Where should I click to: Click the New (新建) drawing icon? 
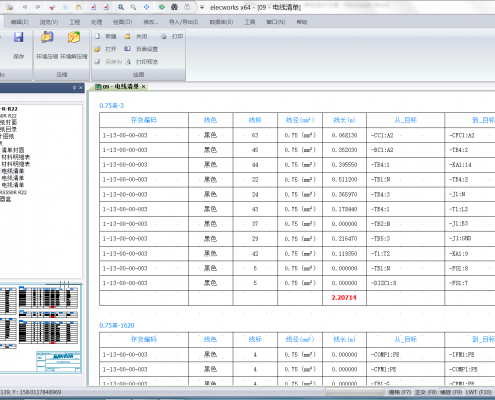pyautogui.click(x=97, y=36)
